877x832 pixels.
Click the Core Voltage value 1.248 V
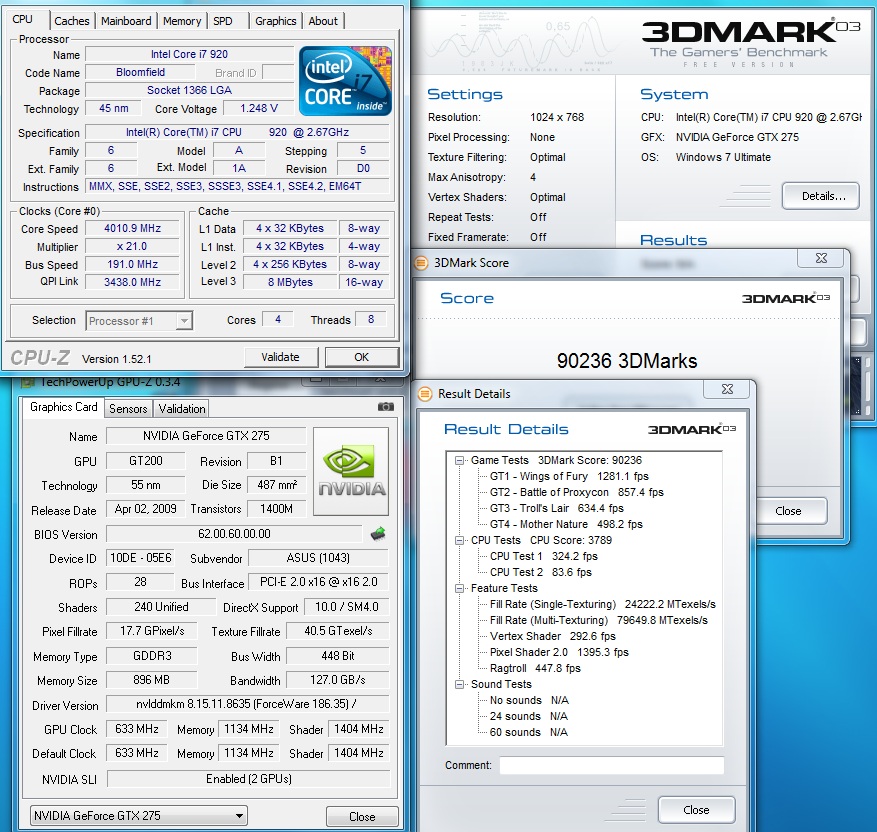pos(258,108)
